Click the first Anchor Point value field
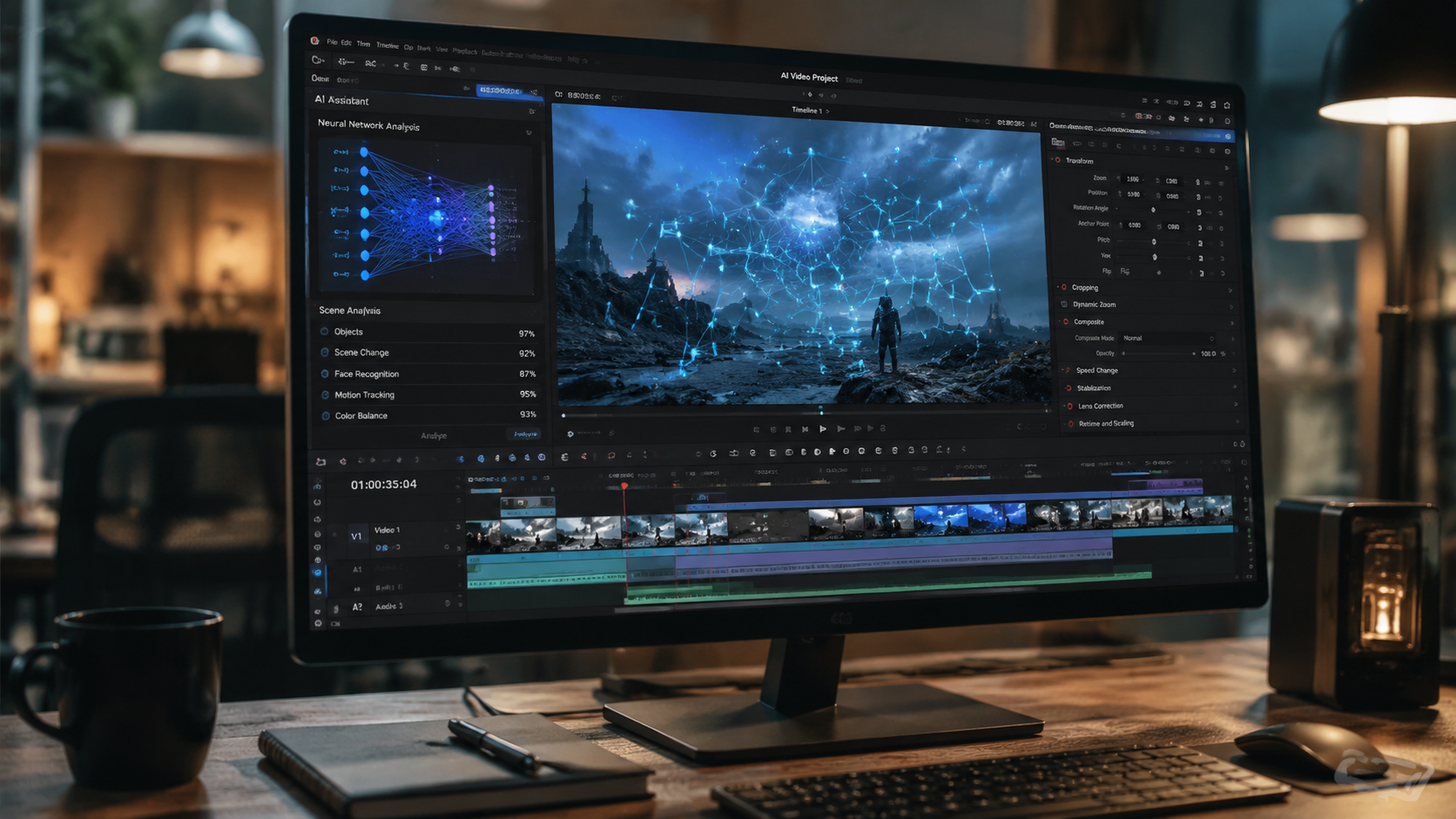 (x=1135, y=225)
